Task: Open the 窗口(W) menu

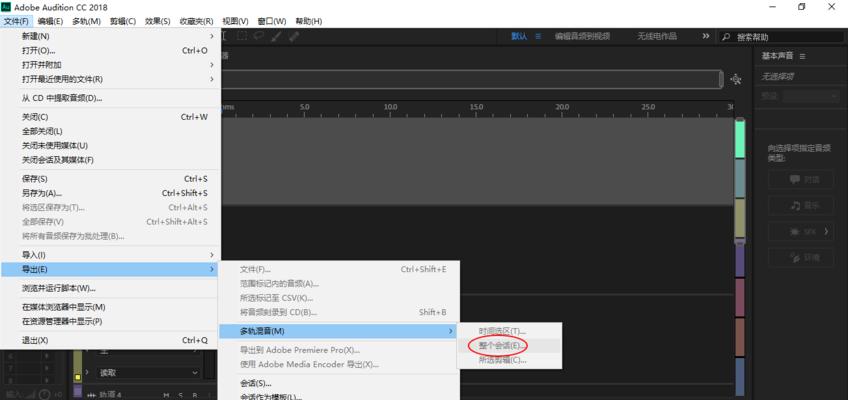Action: tap(271, 21)
